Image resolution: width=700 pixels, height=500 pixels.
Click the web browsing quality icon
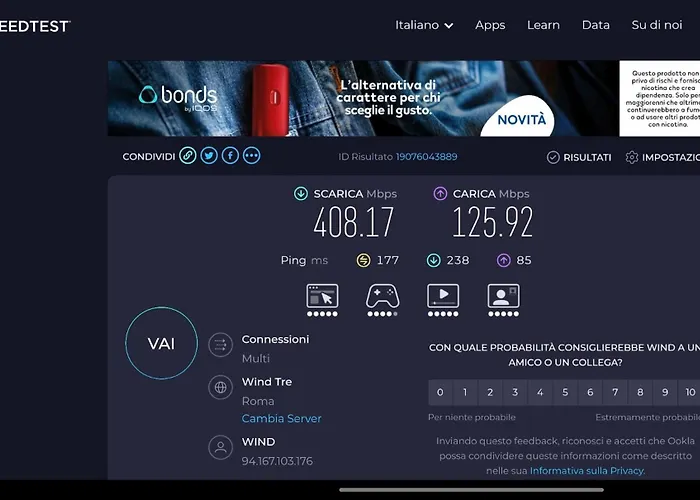(x=322, y=296)
